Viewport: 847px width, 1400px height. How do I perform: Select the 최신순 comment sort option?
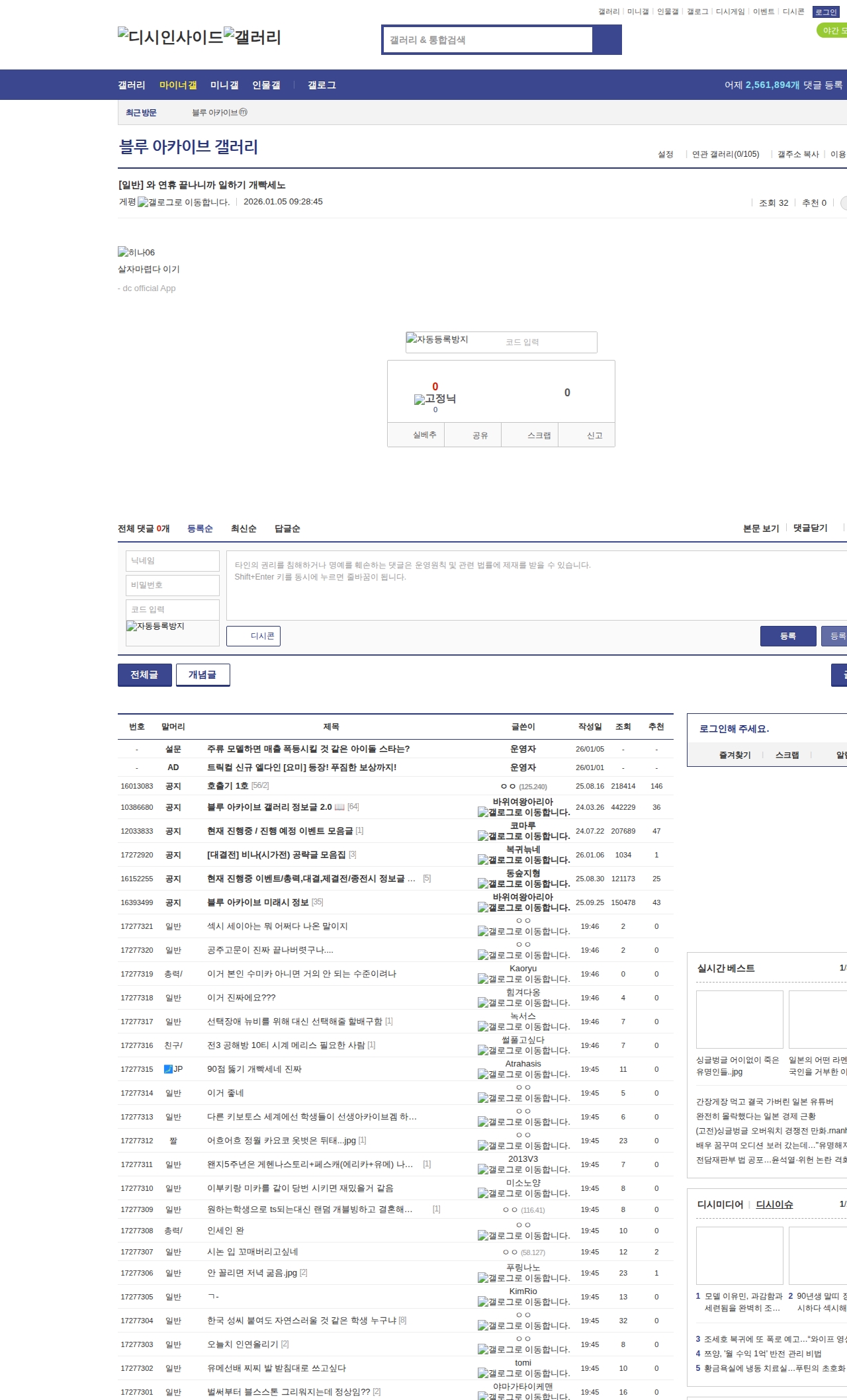point(244,529)
